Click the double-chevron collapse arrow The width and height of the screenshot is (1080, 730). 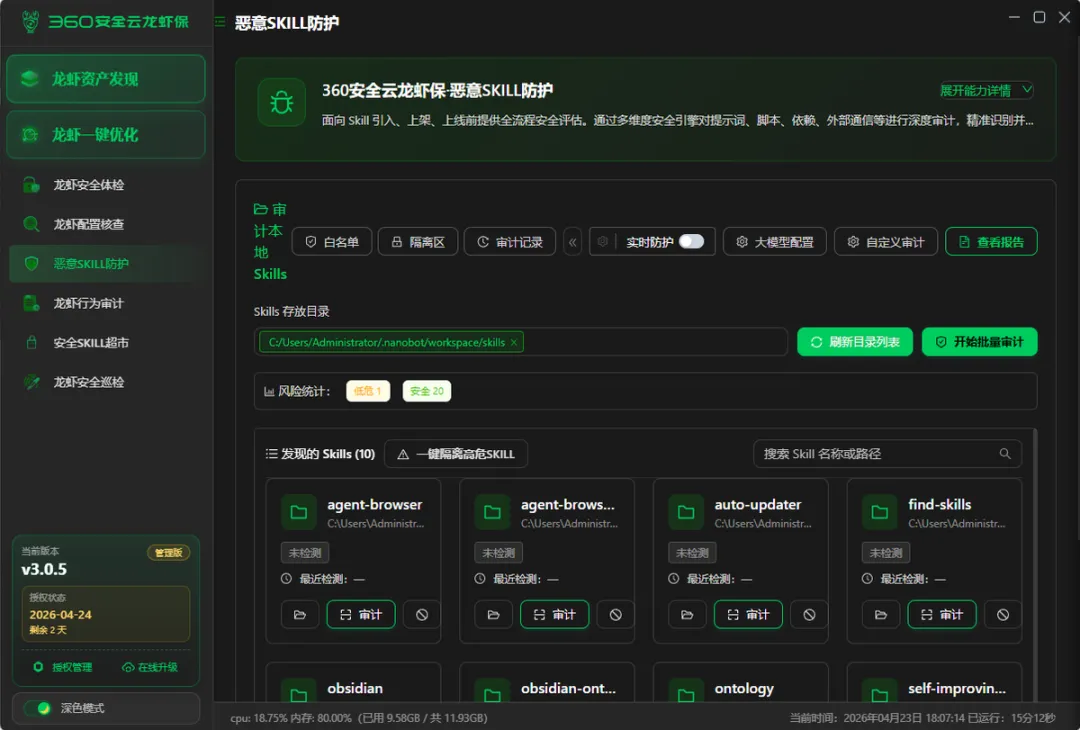[572, 242]
